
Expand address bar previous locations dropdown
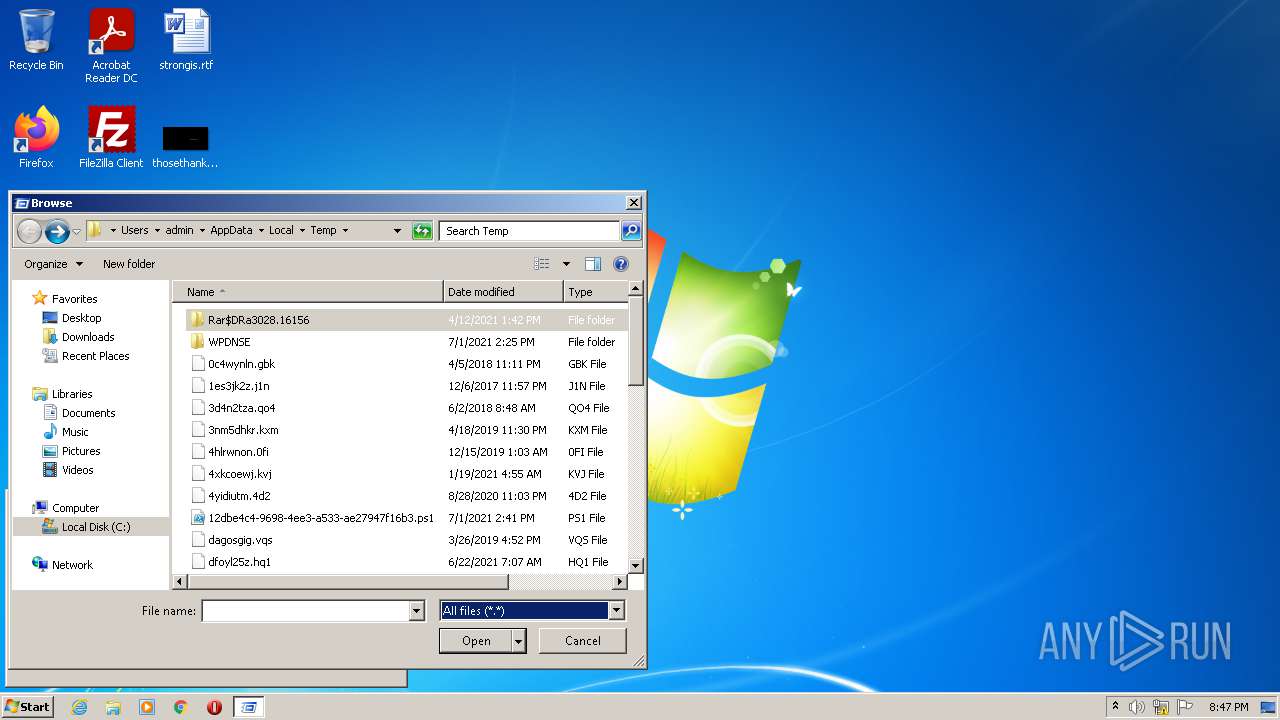(398, 231)
